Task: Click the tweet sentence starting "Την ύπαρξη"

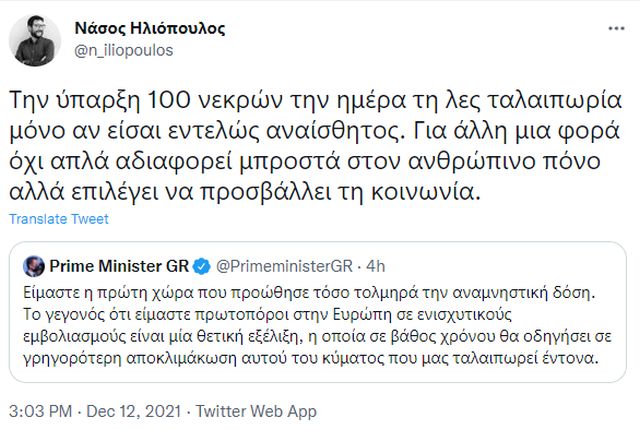Action: point(300,102)
